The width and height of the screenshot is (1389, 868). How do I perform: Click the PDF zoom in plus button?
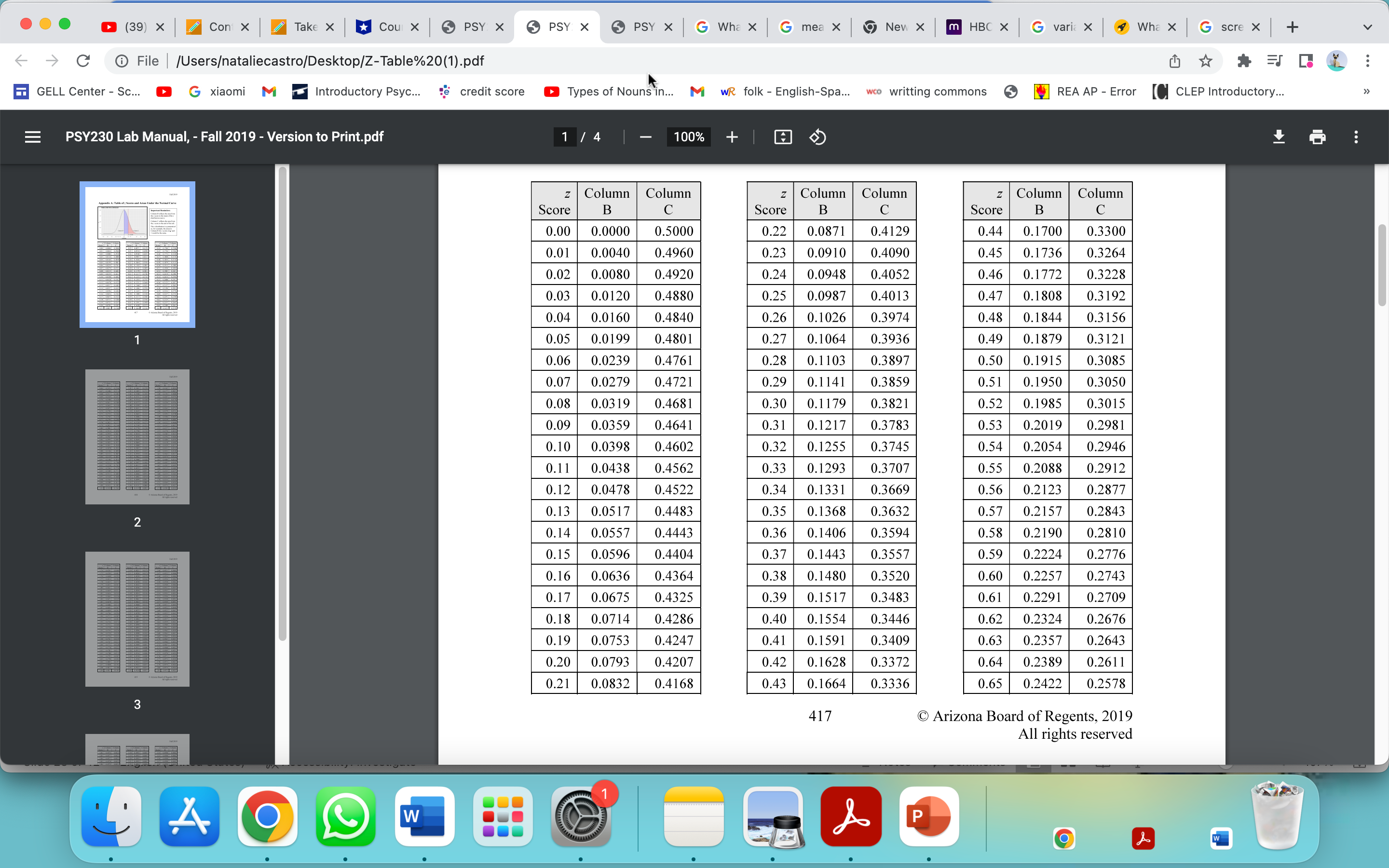(731, 136)
